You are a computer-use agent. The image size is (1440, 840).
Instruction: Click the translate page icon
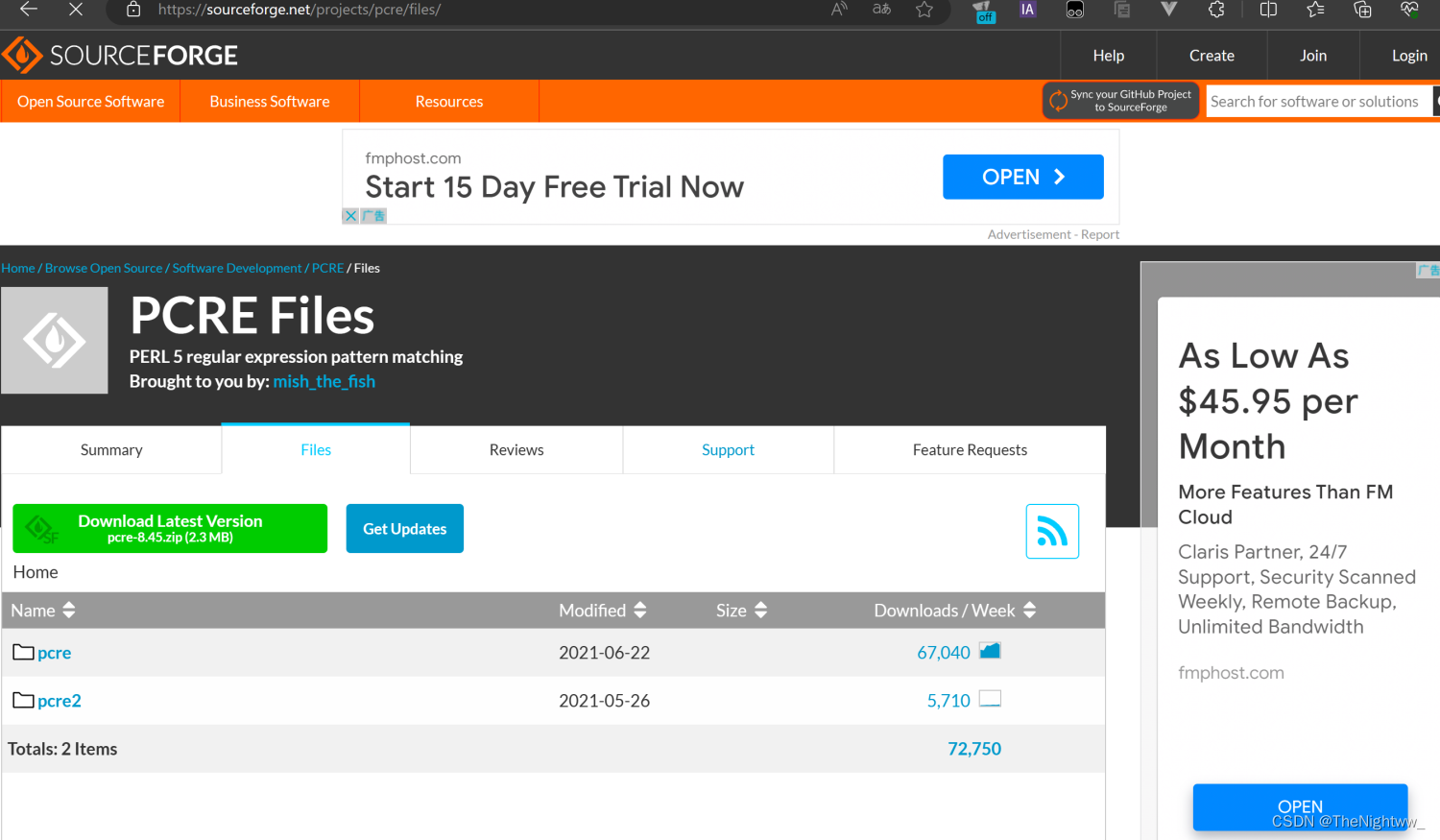881,10
